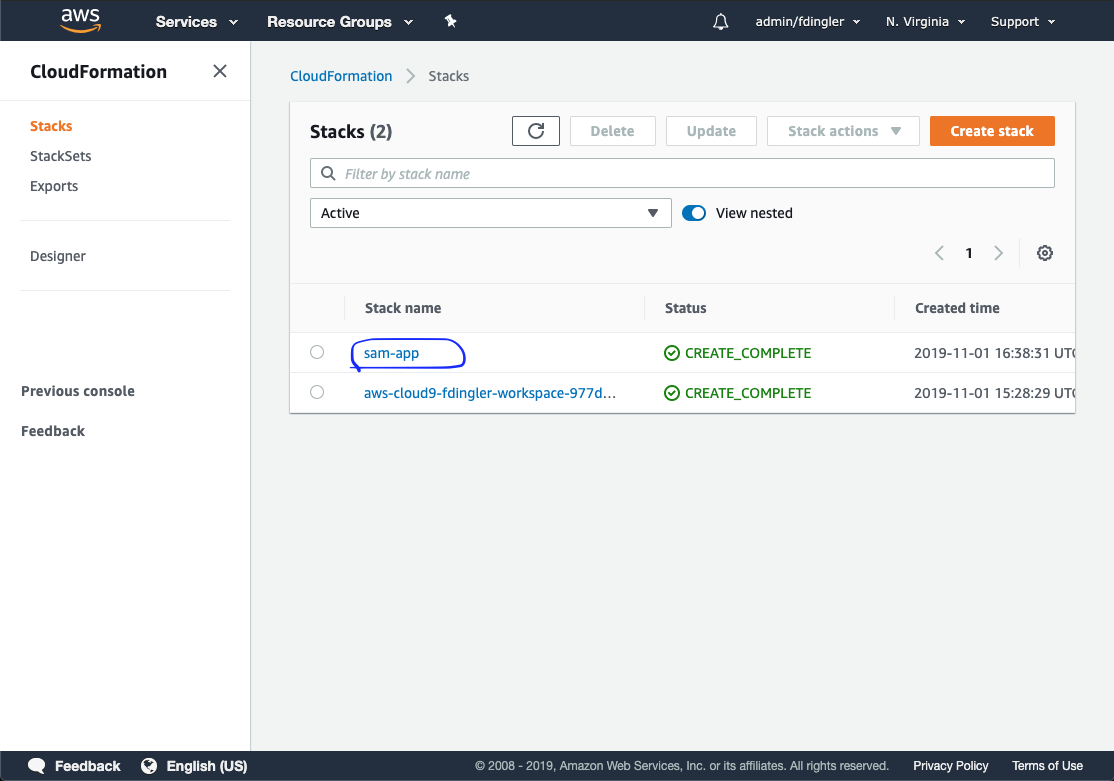1114x781 pixels.
Task: Click the English (US) language selector
Action: pyautogui.click(x=207, y=766)
